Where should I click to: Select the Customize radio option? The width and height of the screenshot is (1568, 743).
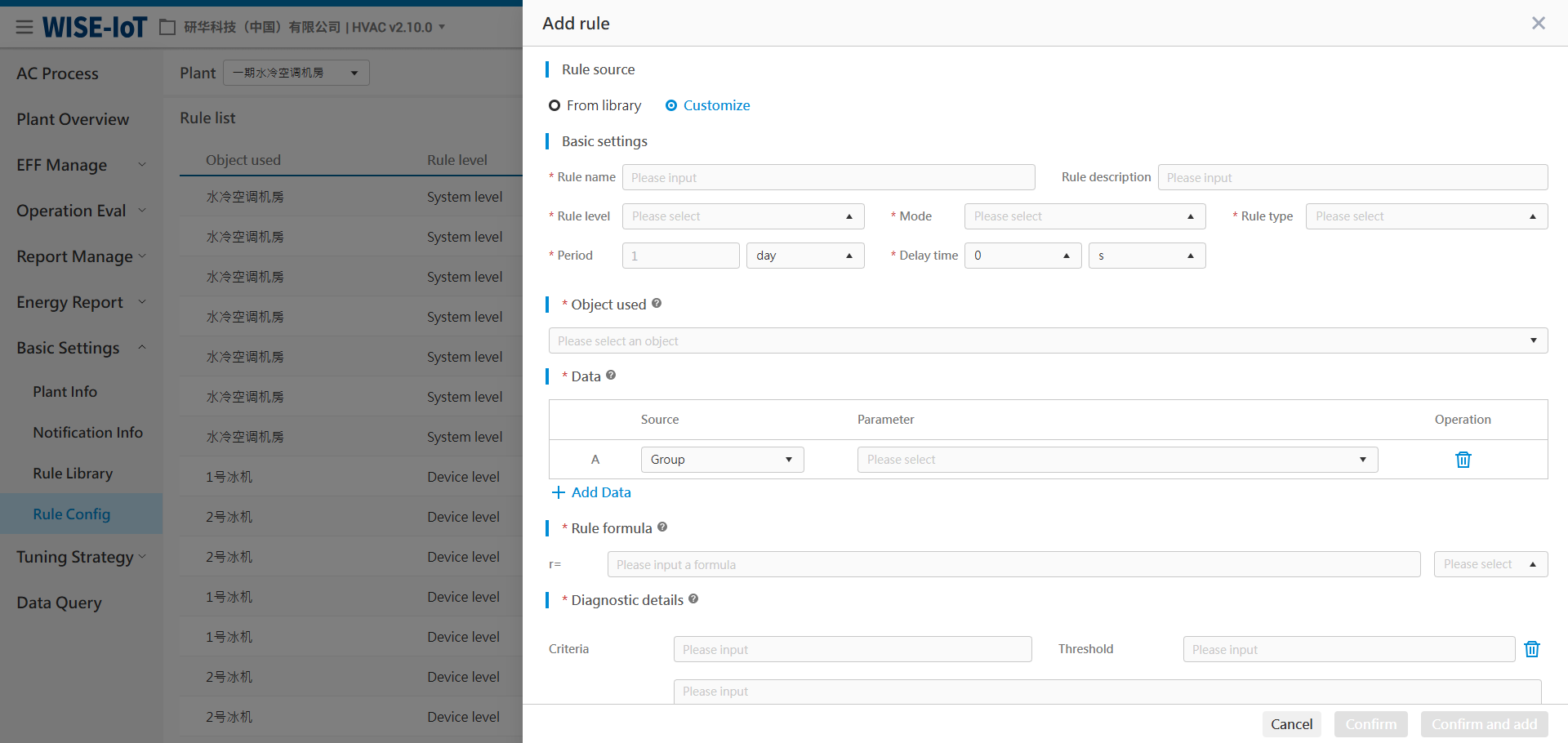(x=671, y=105)
